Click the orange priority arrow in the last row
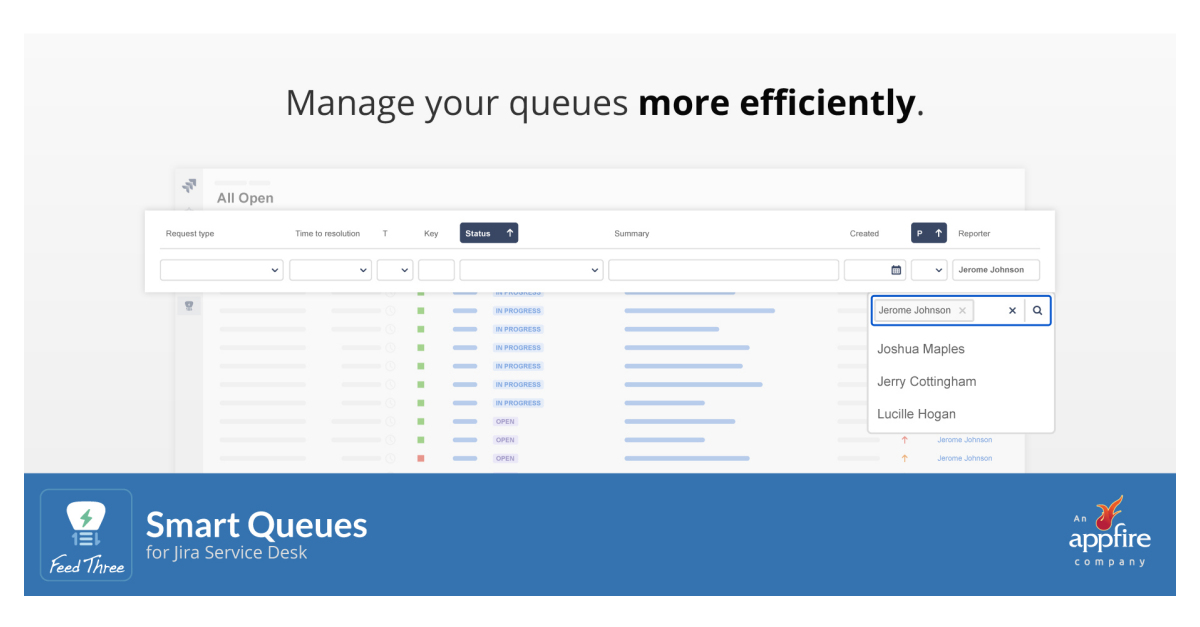Image resolution: width=1200 pixels, height=627 pixels. pos(904,458)
